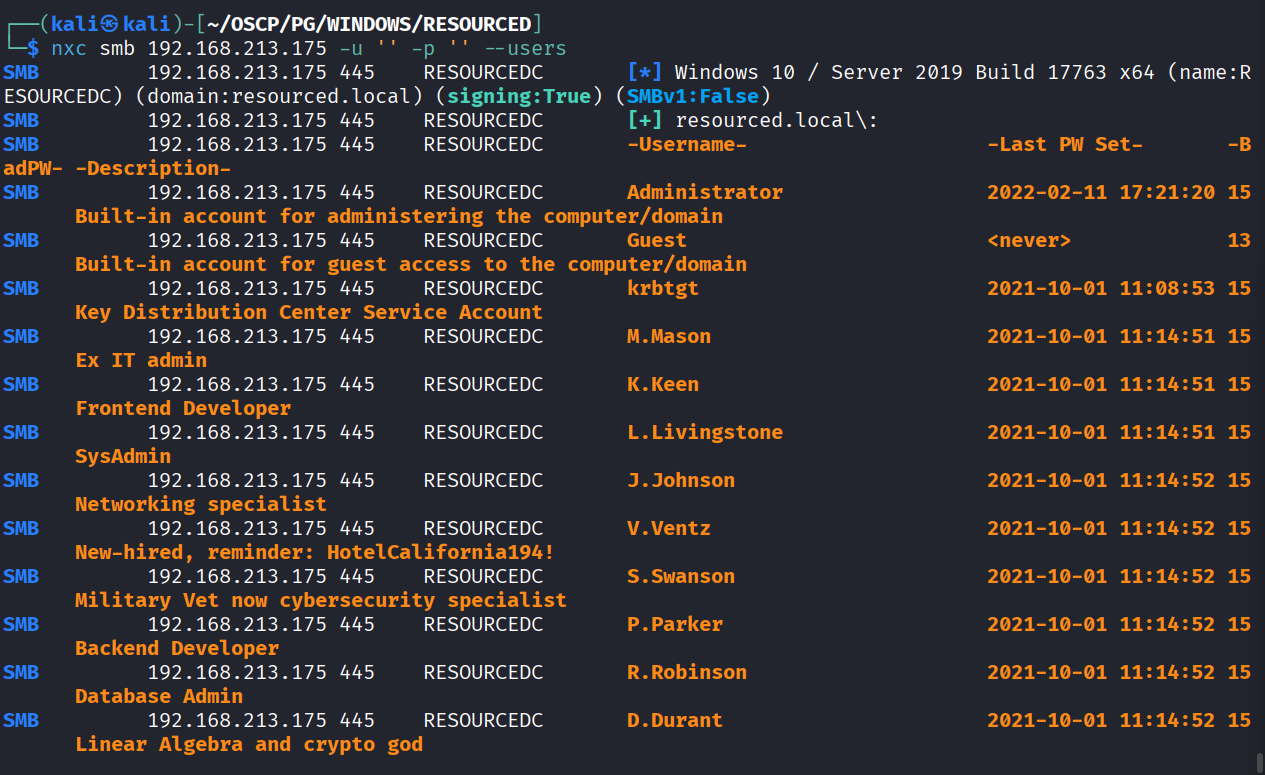The height and width of the screenshot is (775, 1265).
Task: Click the Database Admin description
Action: [159, 696]
